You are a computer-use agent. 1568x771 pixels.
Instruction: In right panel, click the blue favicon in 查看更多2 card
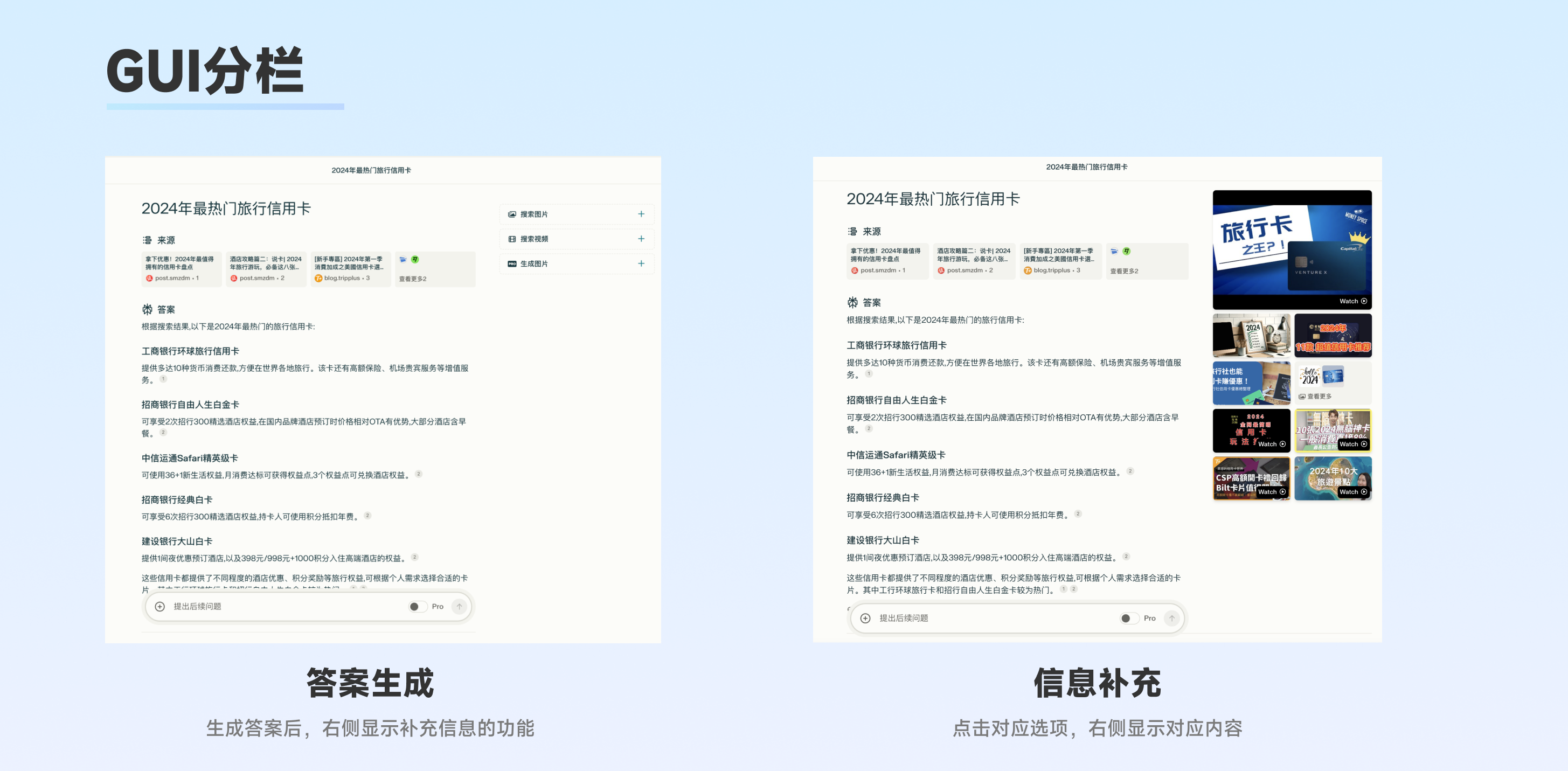1114,251
